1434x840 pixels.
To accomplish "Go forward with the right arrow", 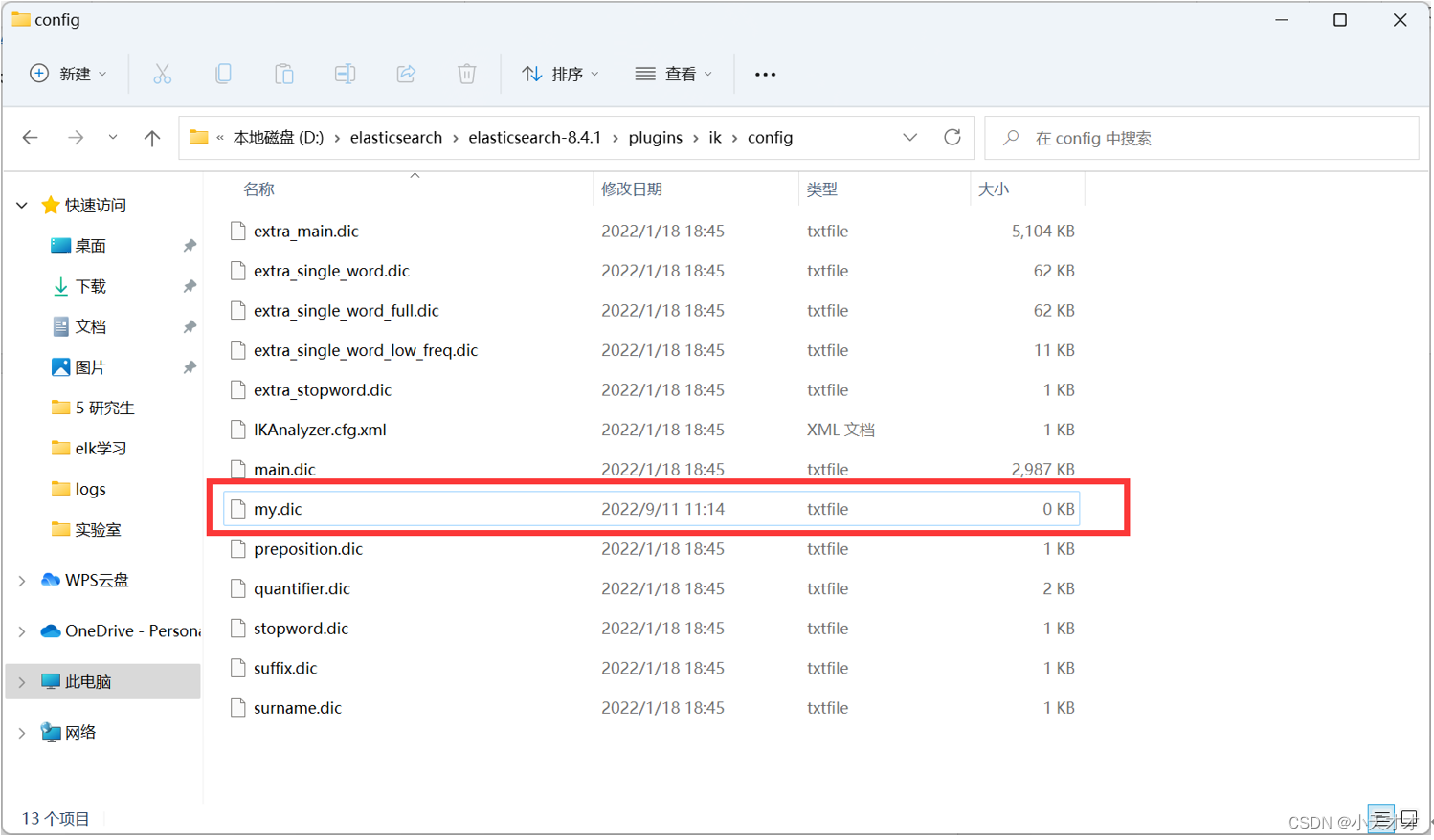I will 76,138.
